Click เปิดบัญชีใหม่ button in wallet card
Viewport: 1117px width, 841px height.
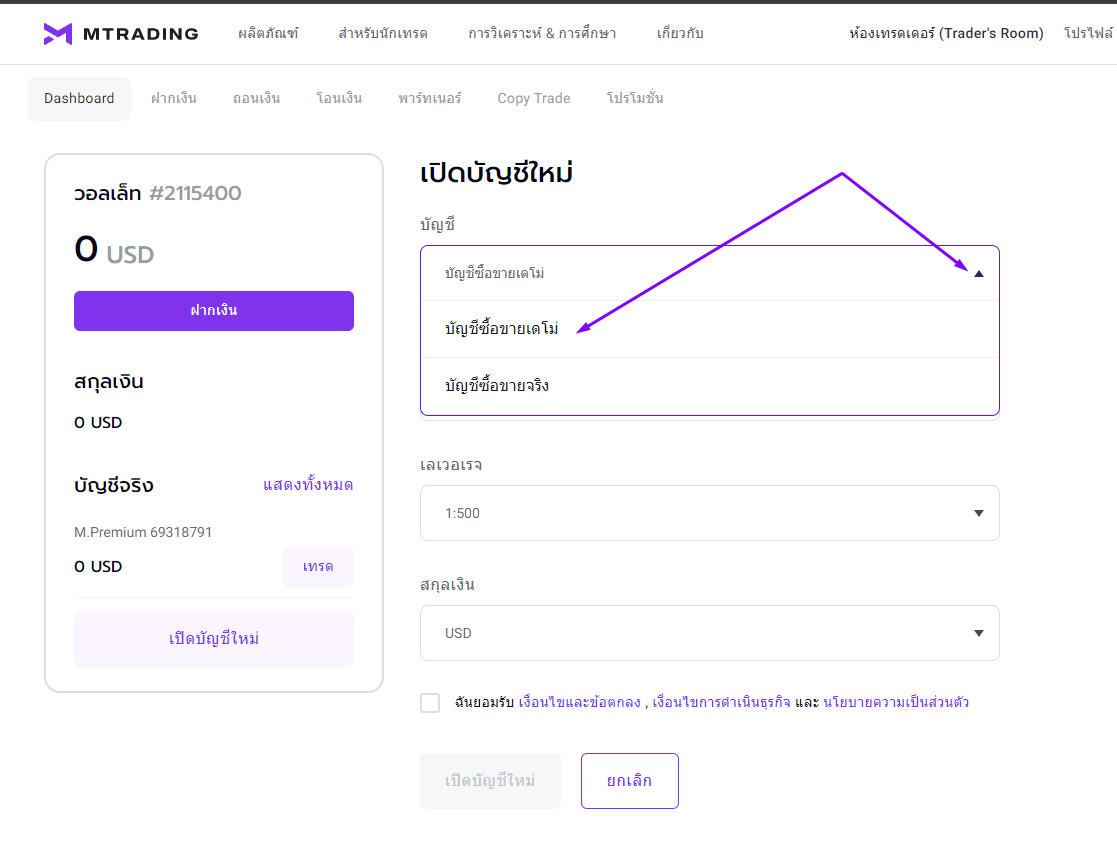click(214, 639)
